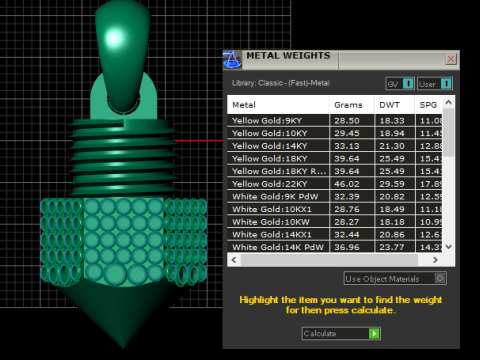The image size is (480, 360).
Task: Select the Yellow Gold:18KY R... row
Action: 335,171
